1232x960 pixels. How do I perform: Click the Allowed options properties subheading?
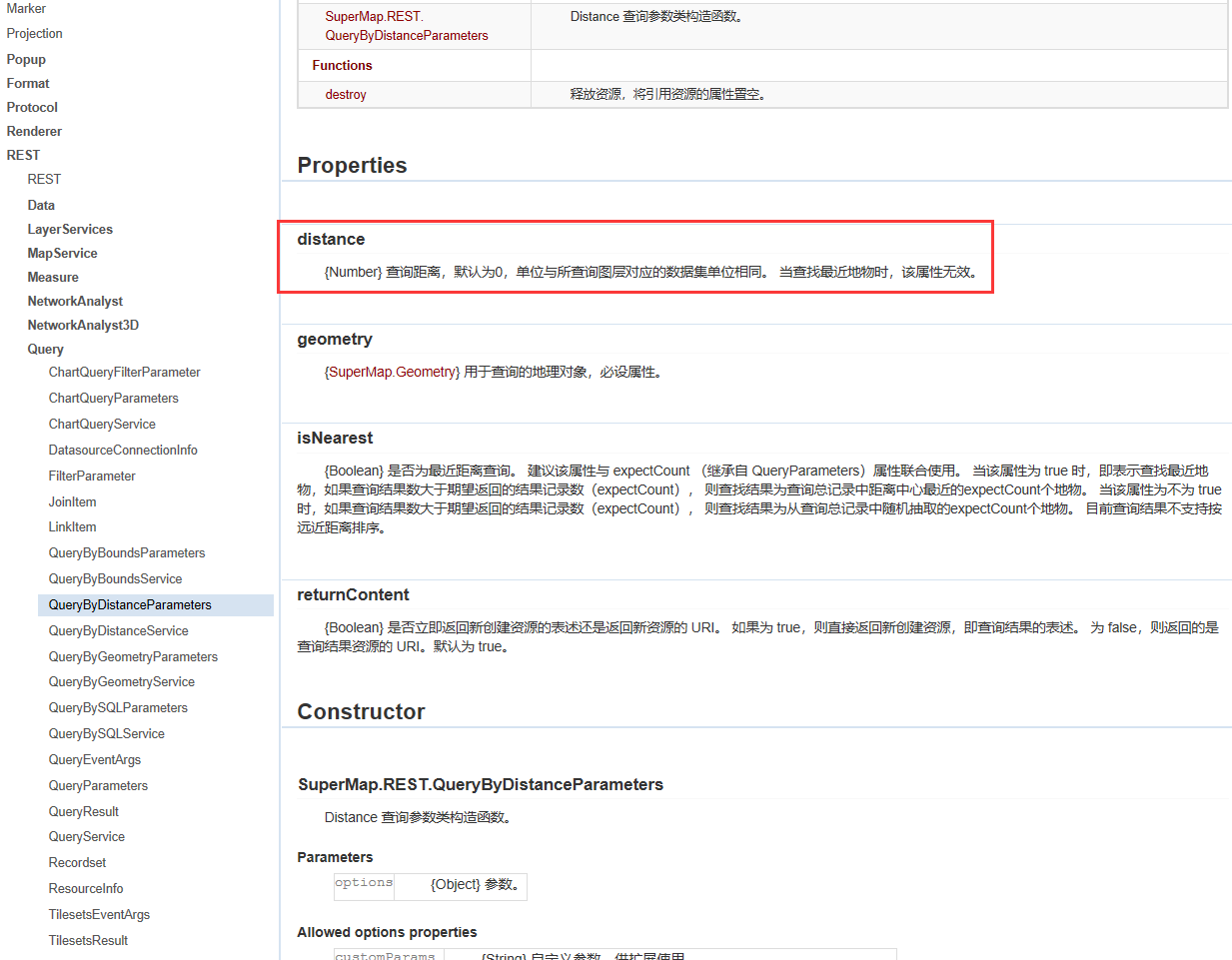(387, 932)
